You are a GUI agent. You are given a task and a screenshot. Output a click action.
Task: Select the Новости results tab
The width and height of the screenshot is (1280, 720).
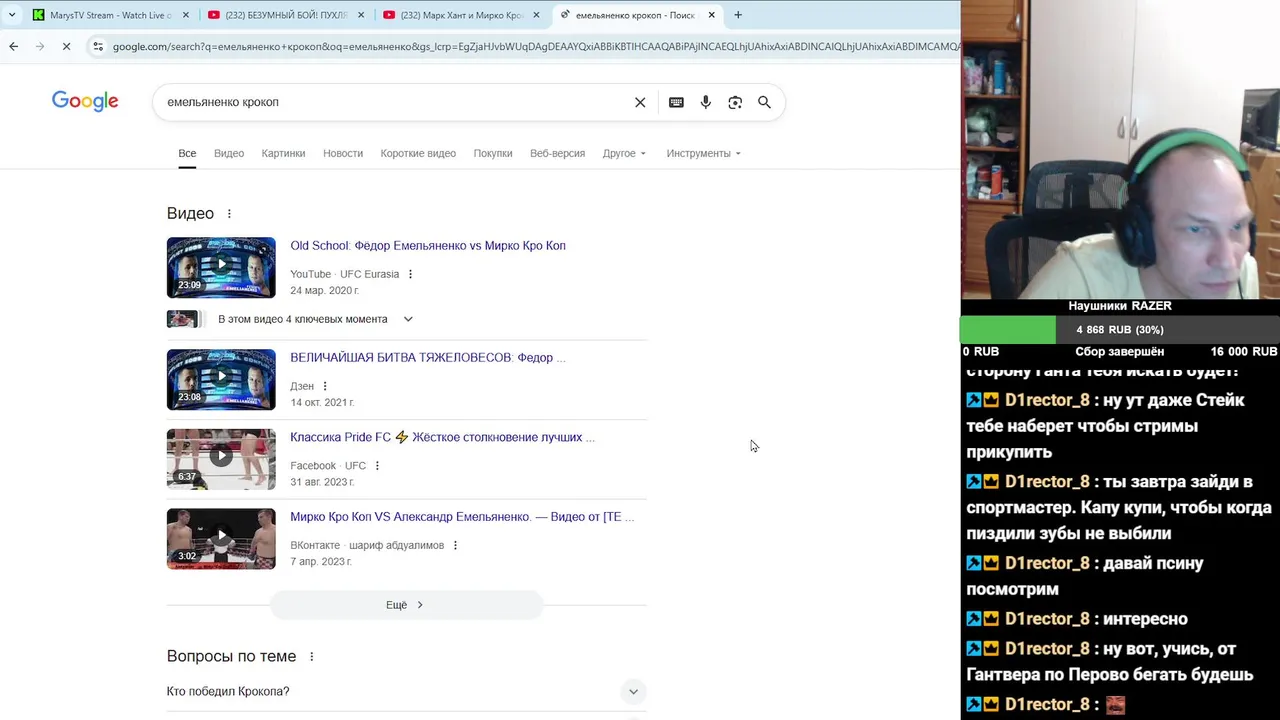[x=343, y=153]
